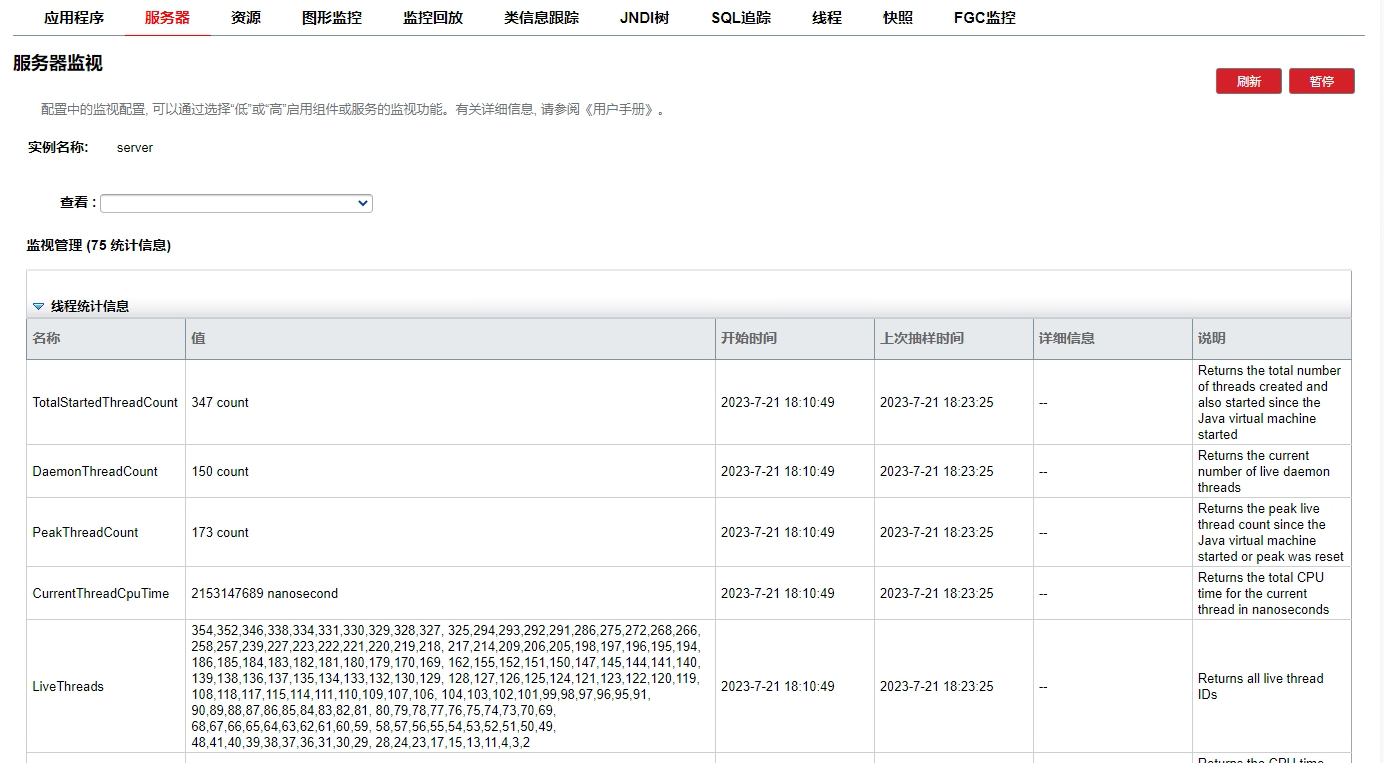Click the 名称 column header
Viewport: 1384px width, 763px height.
[47, 338]
